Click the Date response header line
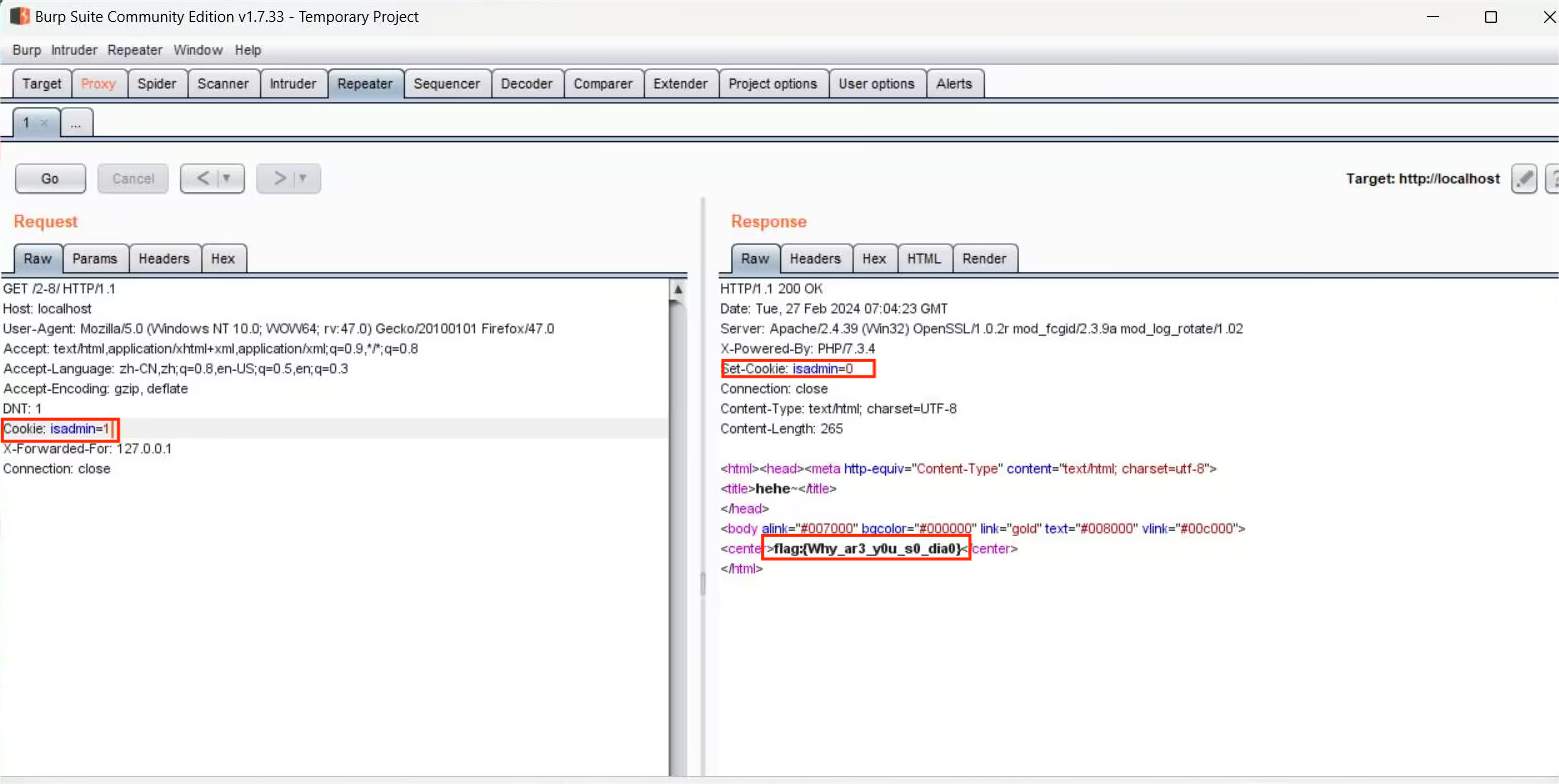 tap(834, 309)
